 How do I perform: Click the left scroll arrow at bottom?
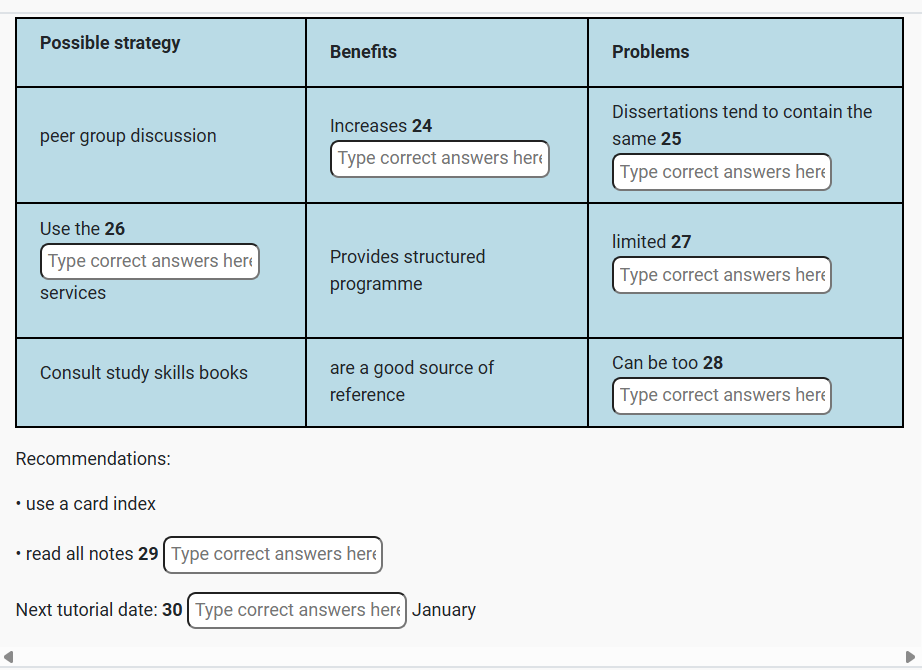pos(9,657)
